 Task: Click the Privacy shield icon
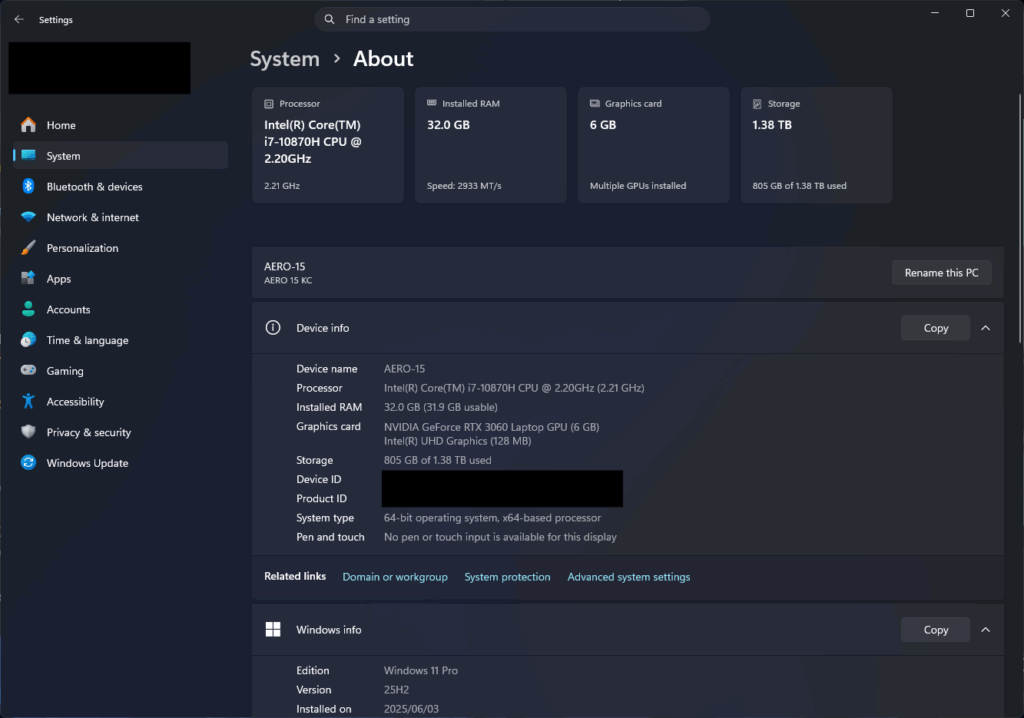point(28,432)
